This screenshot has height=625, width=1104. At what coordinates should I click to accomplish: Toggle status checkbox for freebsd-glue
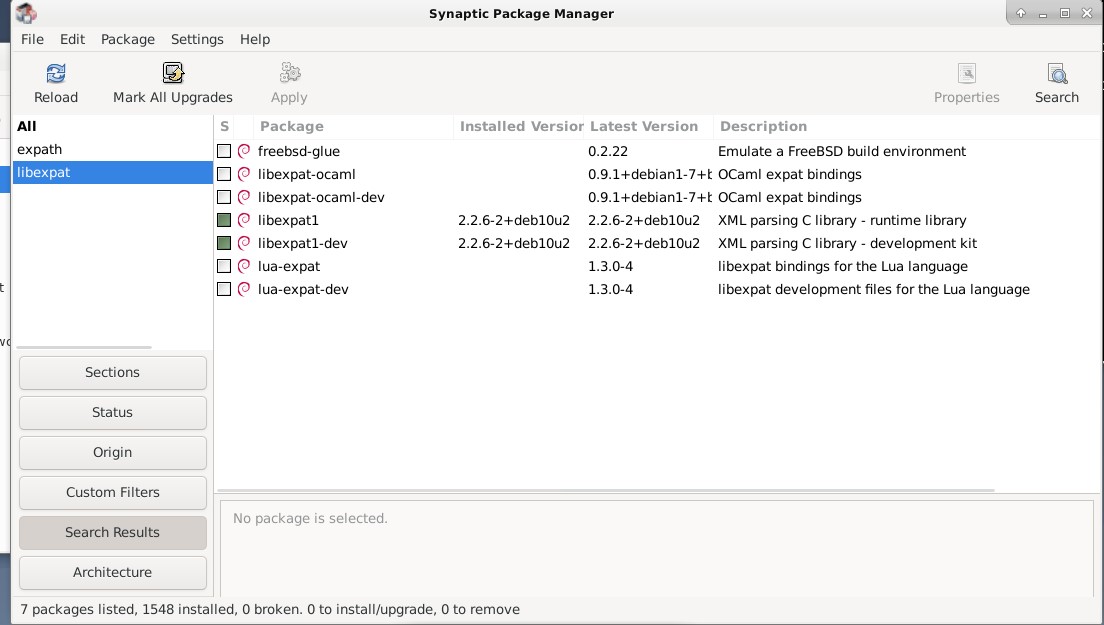[x=224, y=151]
